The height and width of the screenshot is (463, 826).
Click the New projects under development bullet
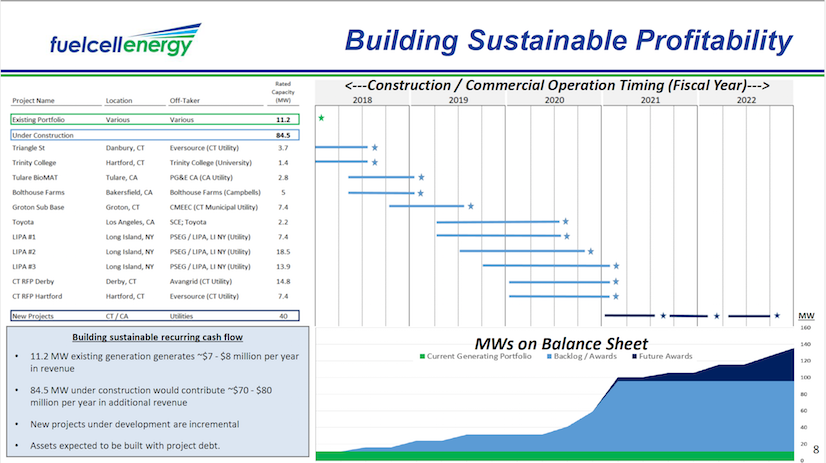(134, 424)
